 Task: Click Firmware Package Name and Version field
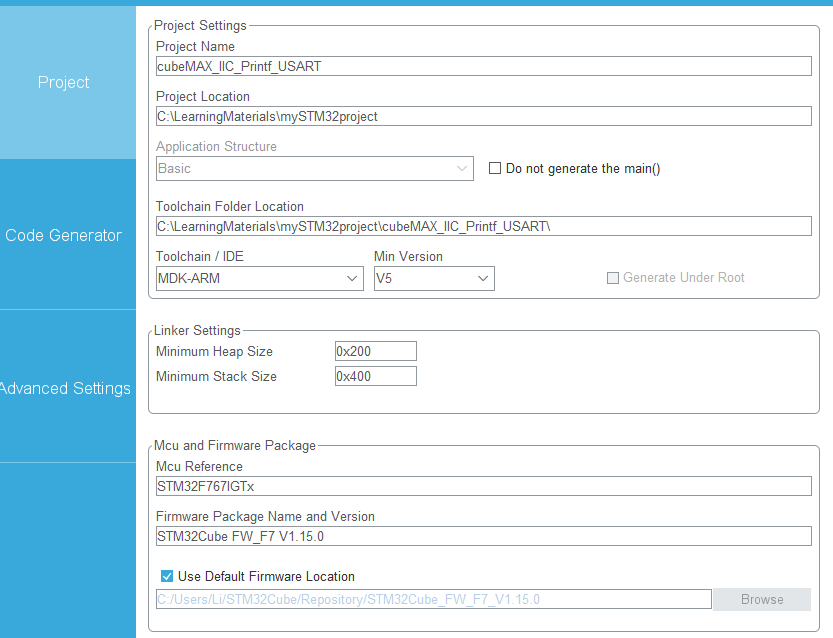(x=483, y=536)
